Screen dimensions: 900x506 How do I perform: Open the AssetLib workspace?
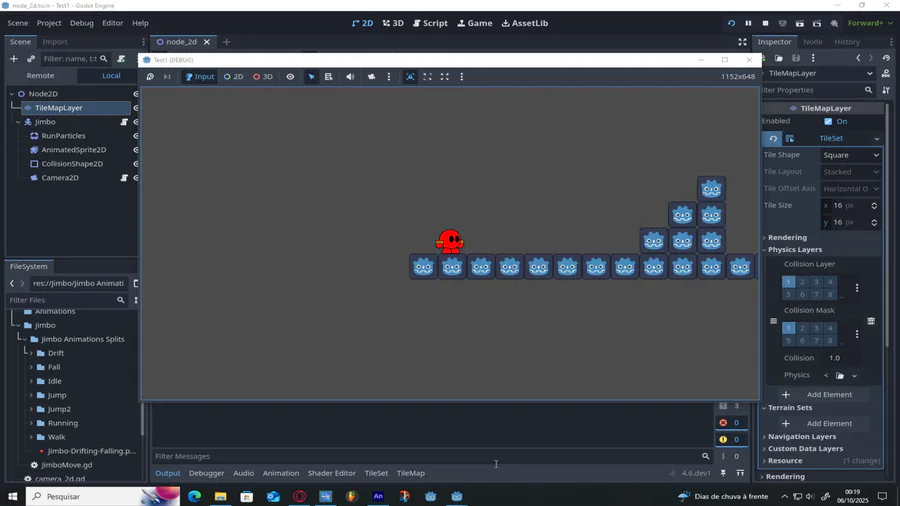(x=525, y=24)
